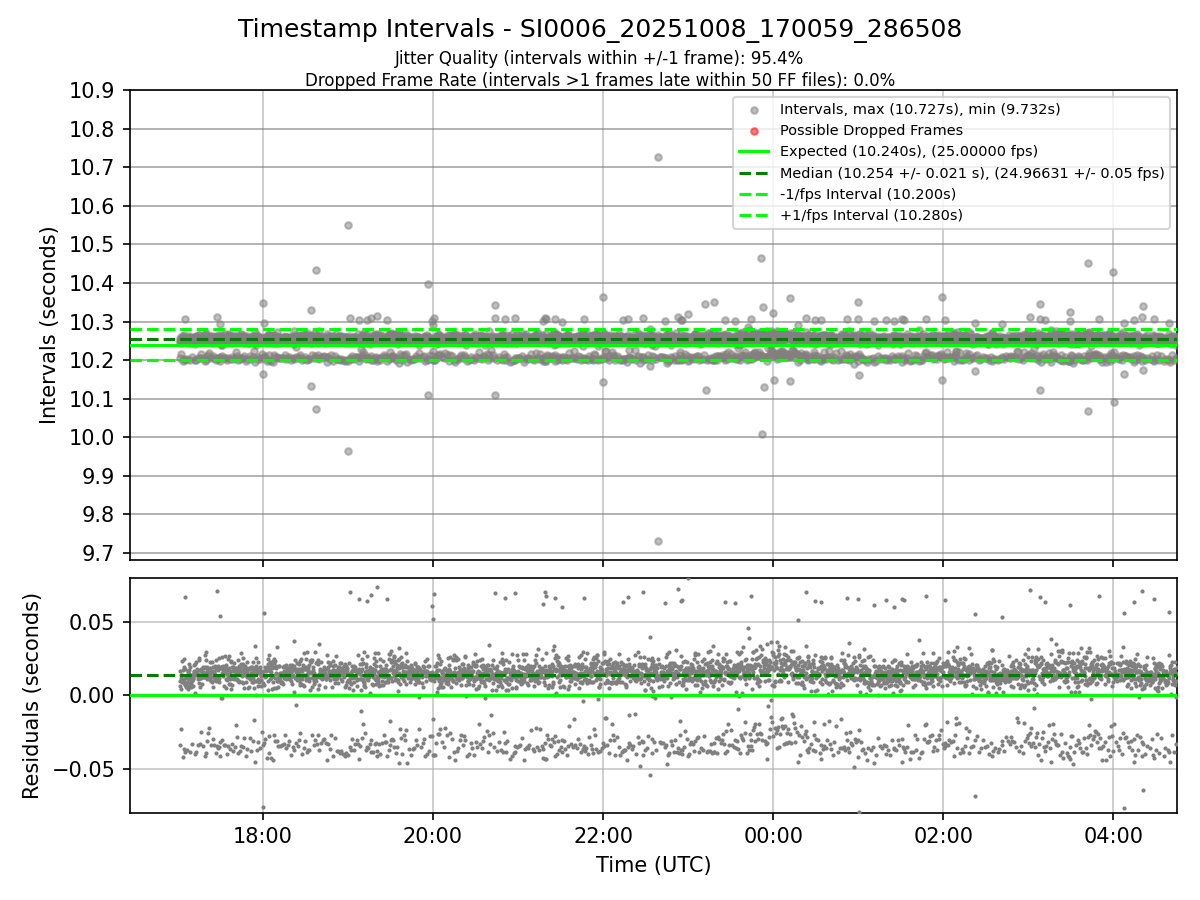Click the red Possible Dropped Frames legend marker
Image resolution: width=1200 pixels, height=900 pixels.
755,131
